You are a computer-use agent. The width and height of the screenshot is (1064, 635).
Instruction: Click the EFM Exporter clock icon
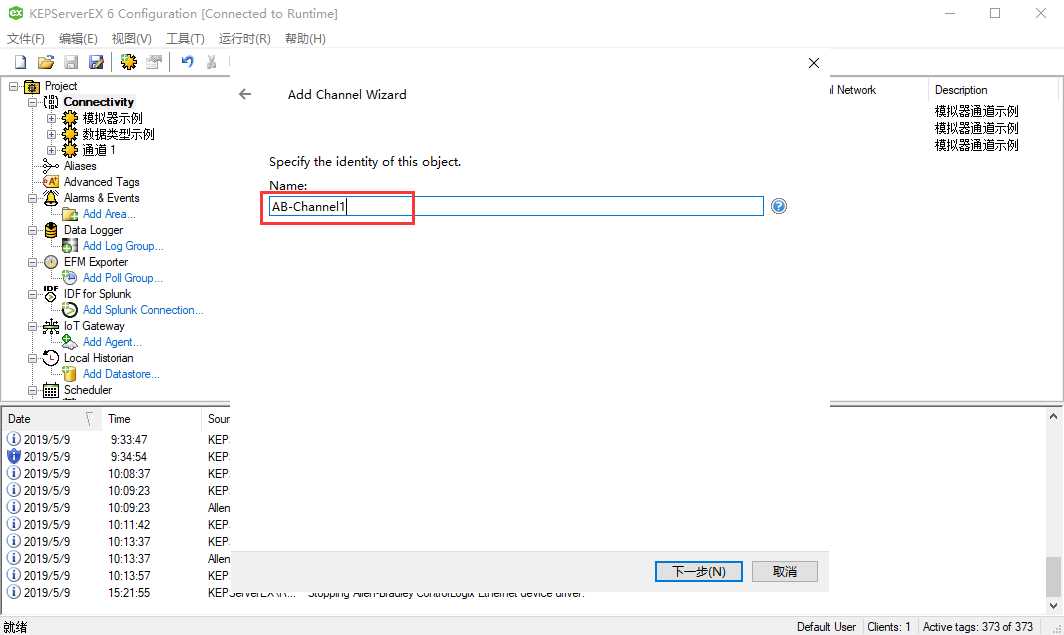point(51,262)
